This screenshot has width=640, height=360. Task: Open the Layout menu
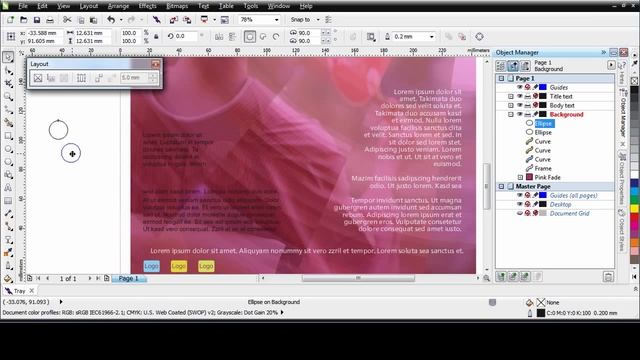pos(89,6)
